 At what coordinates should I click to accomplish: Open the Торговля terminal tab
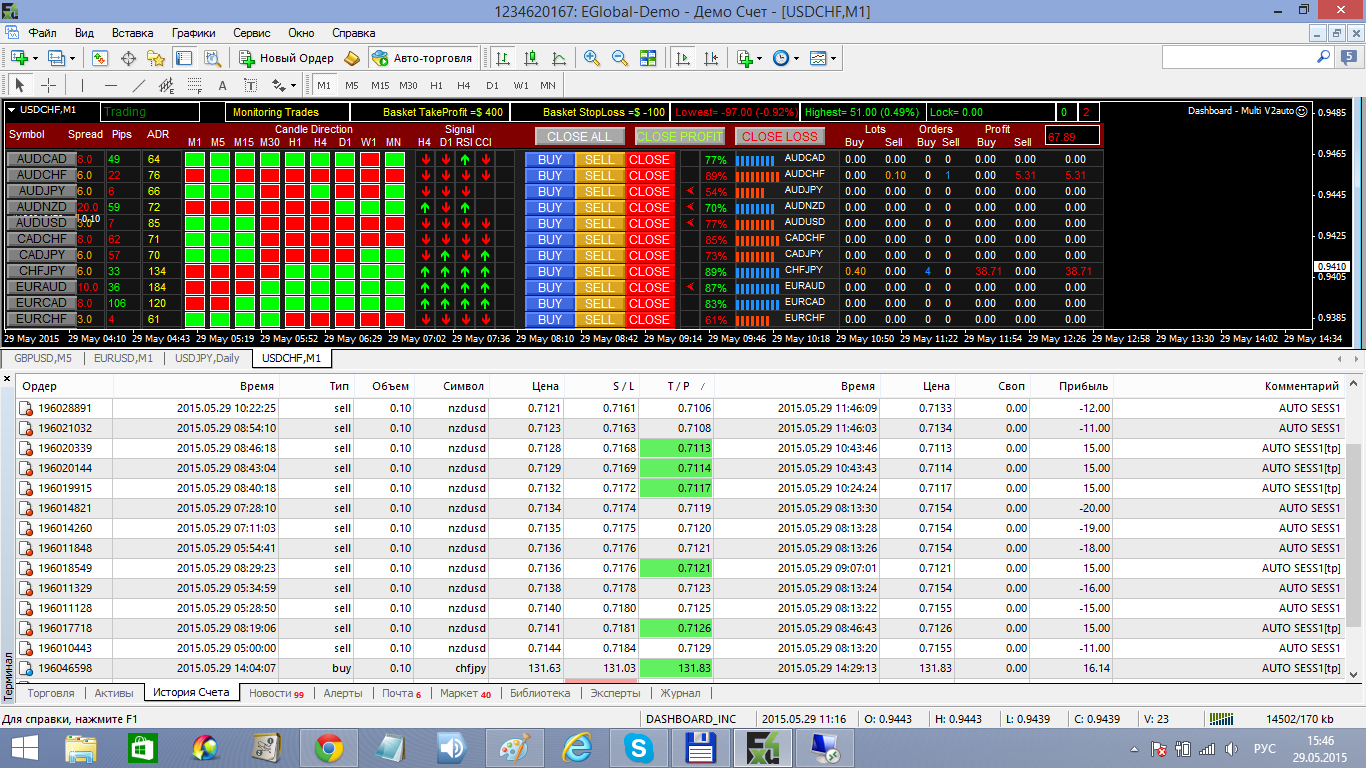51,692
